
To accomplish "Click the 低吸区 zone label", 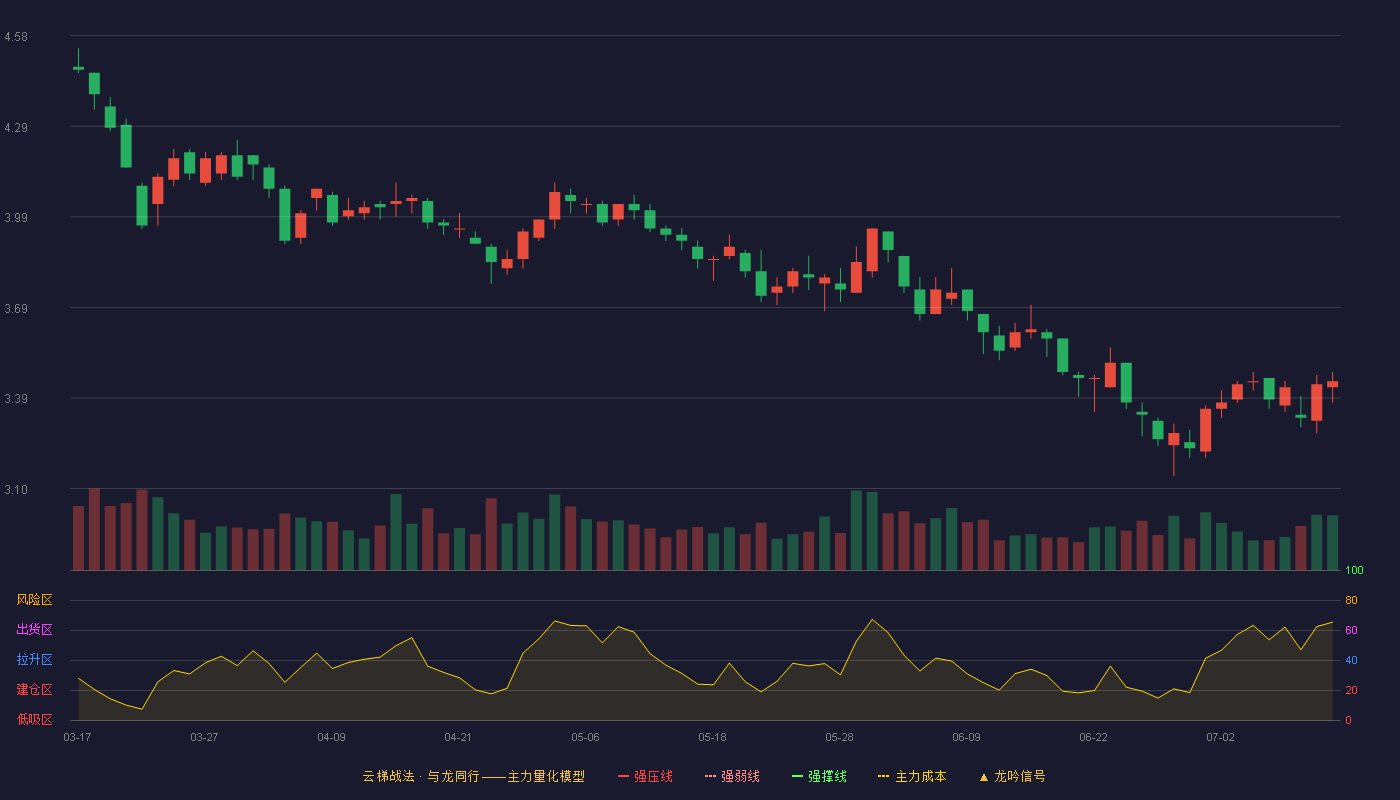I will pos(34,720).
